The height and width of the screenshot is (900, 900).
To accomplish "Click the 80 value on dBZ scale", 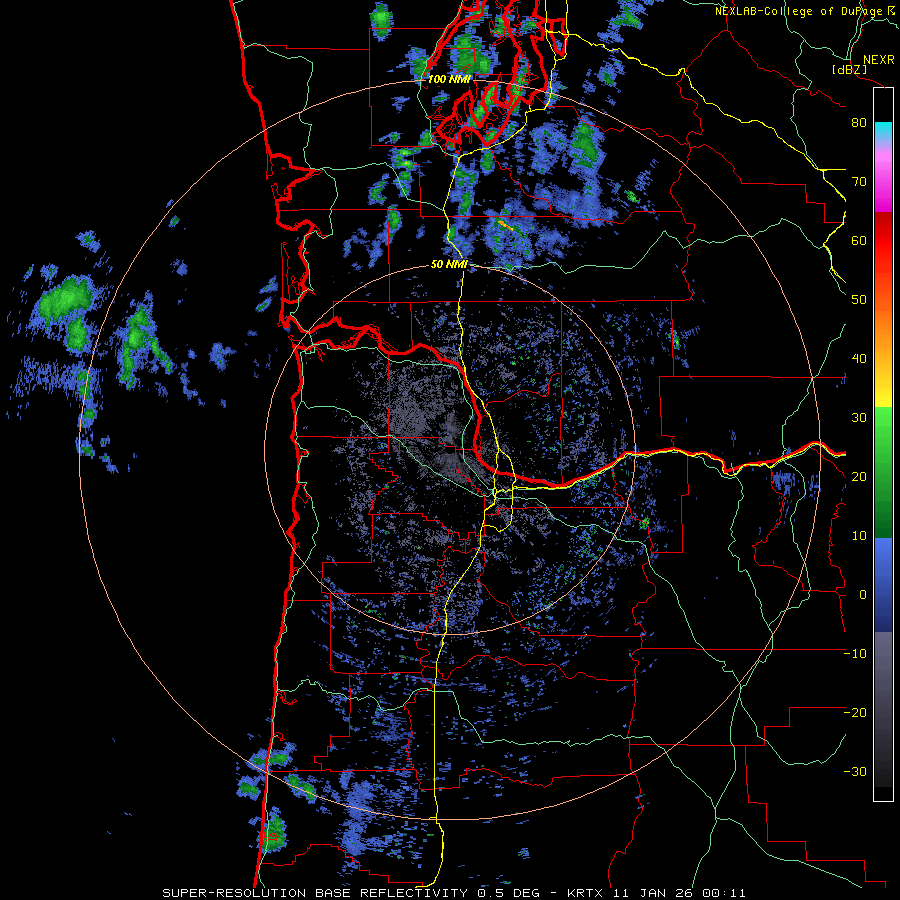I will click(859, 123).
